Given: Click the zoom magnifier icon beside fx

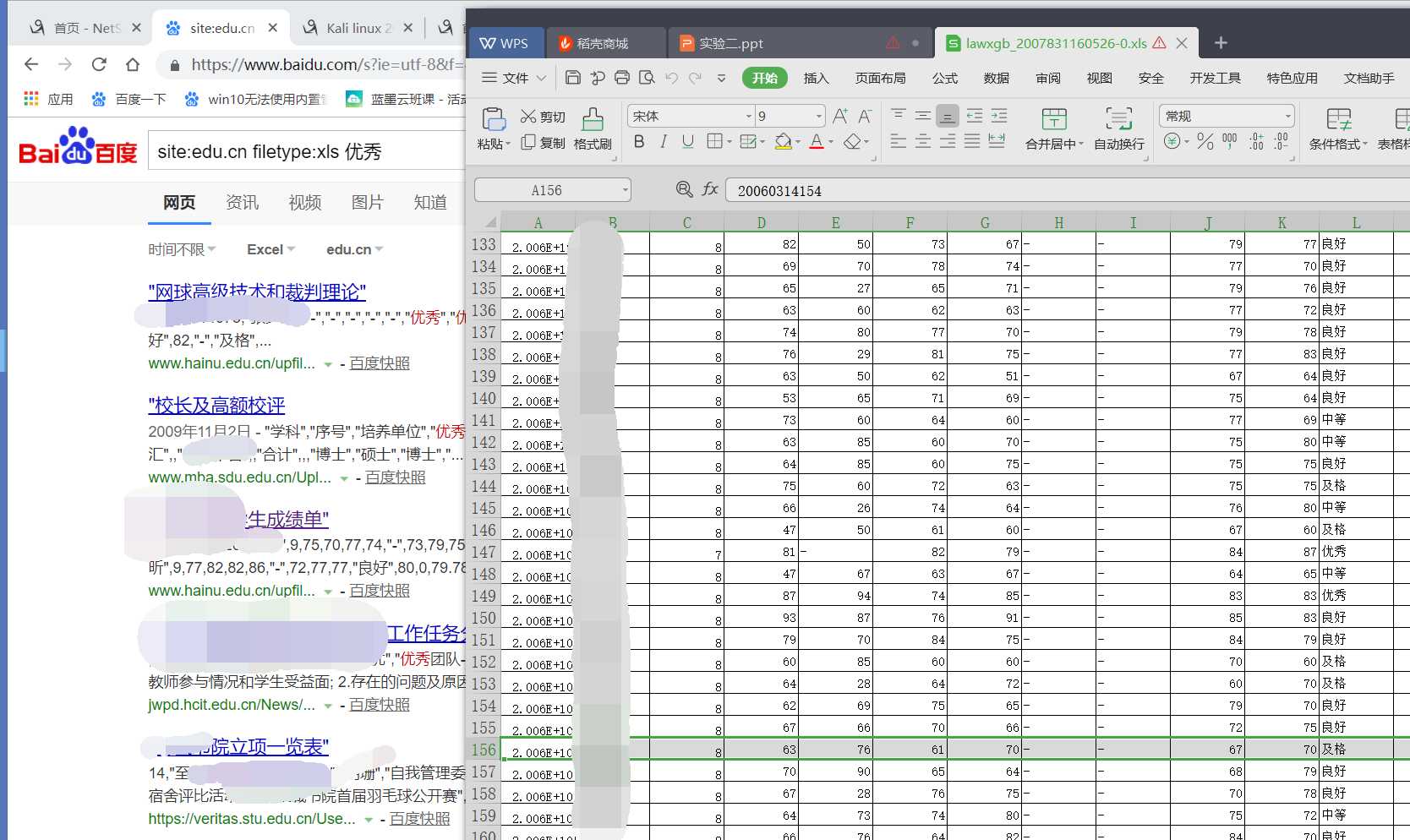Looking at the screenshot, I should pos(685,189).
